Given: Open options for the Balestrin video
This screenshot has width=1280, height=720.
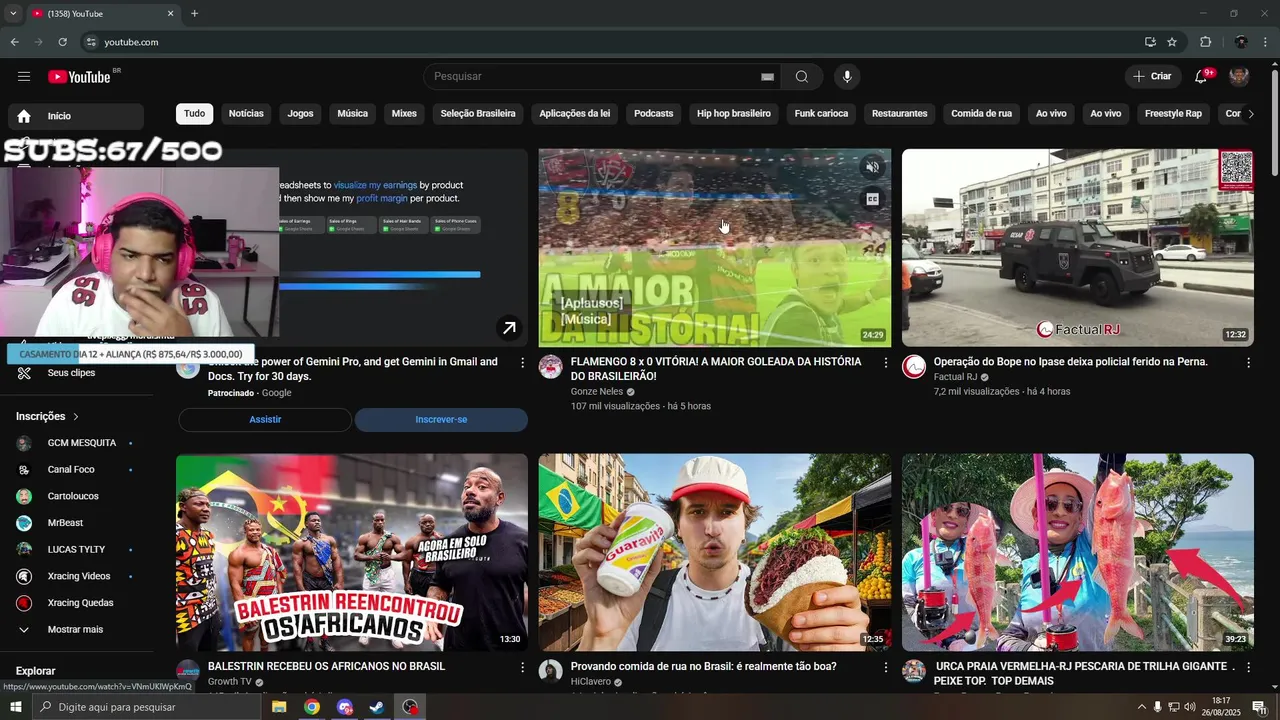Looking at the screenshot, I should 522,666.
